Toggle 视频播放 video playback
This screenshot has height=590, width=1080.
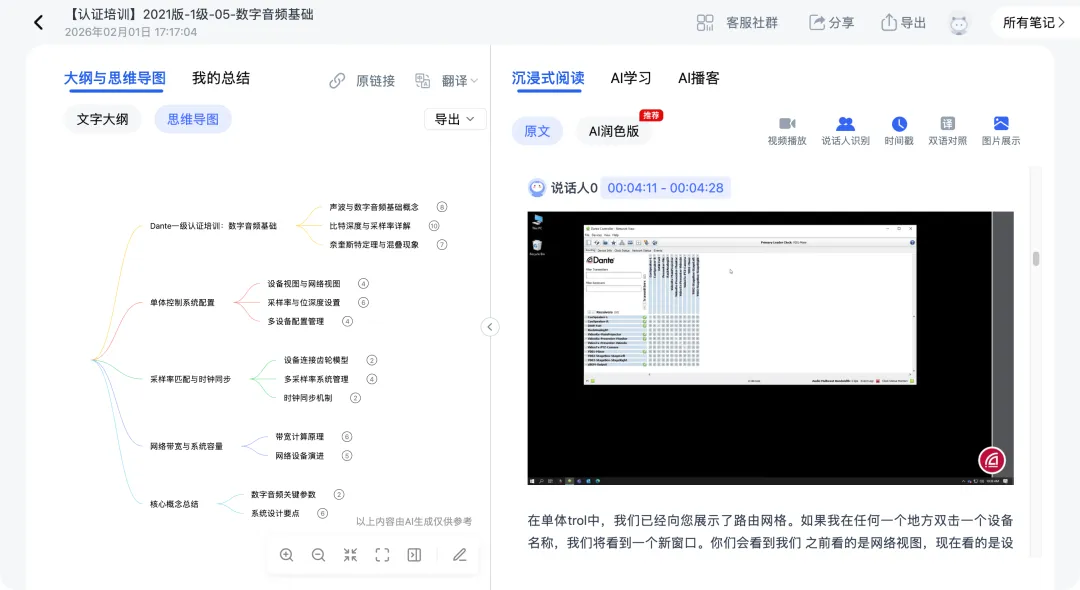786,130
